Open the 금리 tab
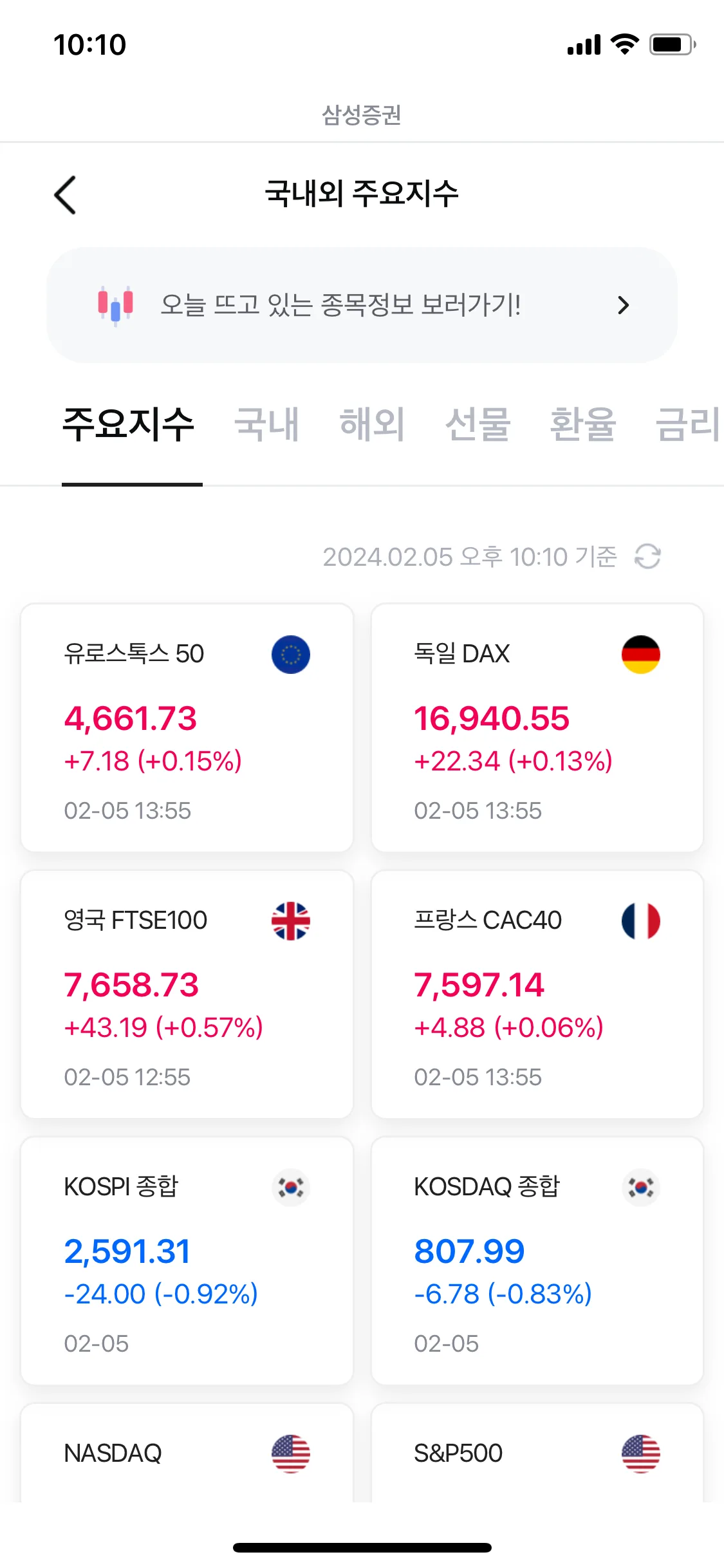This screenshot has height=1568, width=724. pos(689,425)
